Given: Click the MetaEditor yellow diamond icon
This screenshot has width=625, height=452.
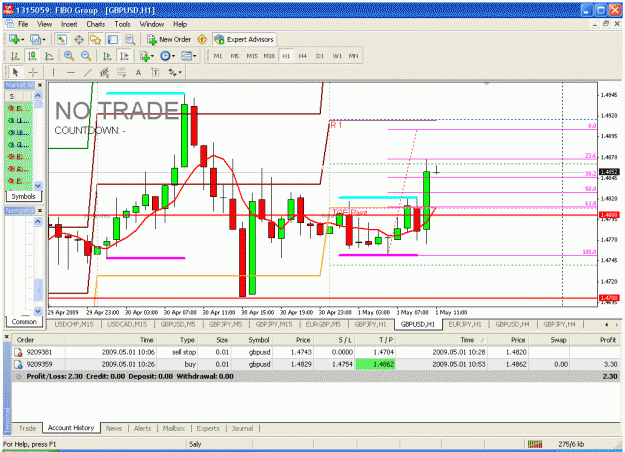Looking at the screenshot, I should 202,39.
